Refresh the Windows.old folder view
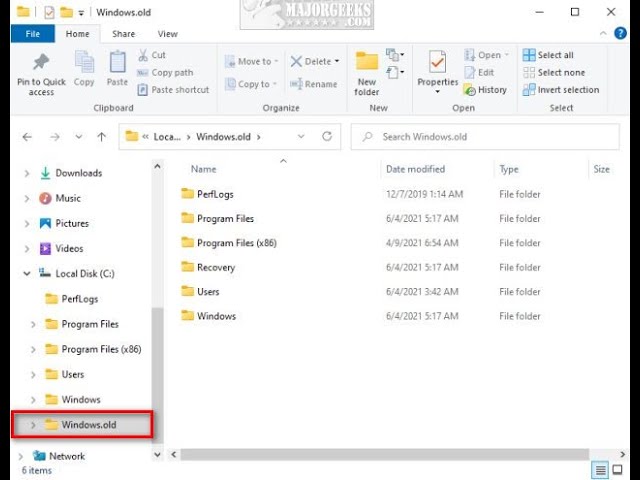 (327, 136)
